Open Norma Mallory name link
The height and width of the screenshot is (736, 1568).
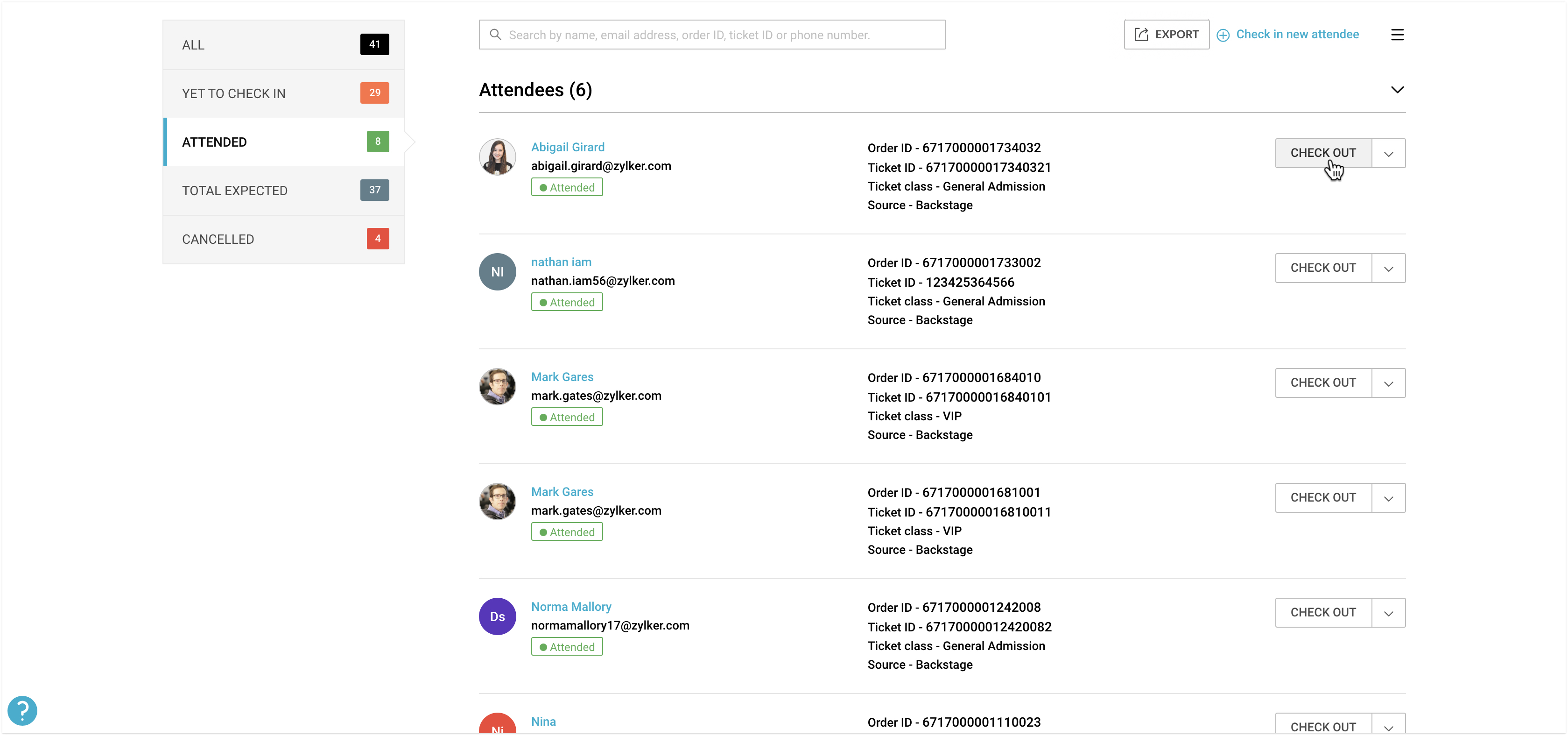point(571,607)
